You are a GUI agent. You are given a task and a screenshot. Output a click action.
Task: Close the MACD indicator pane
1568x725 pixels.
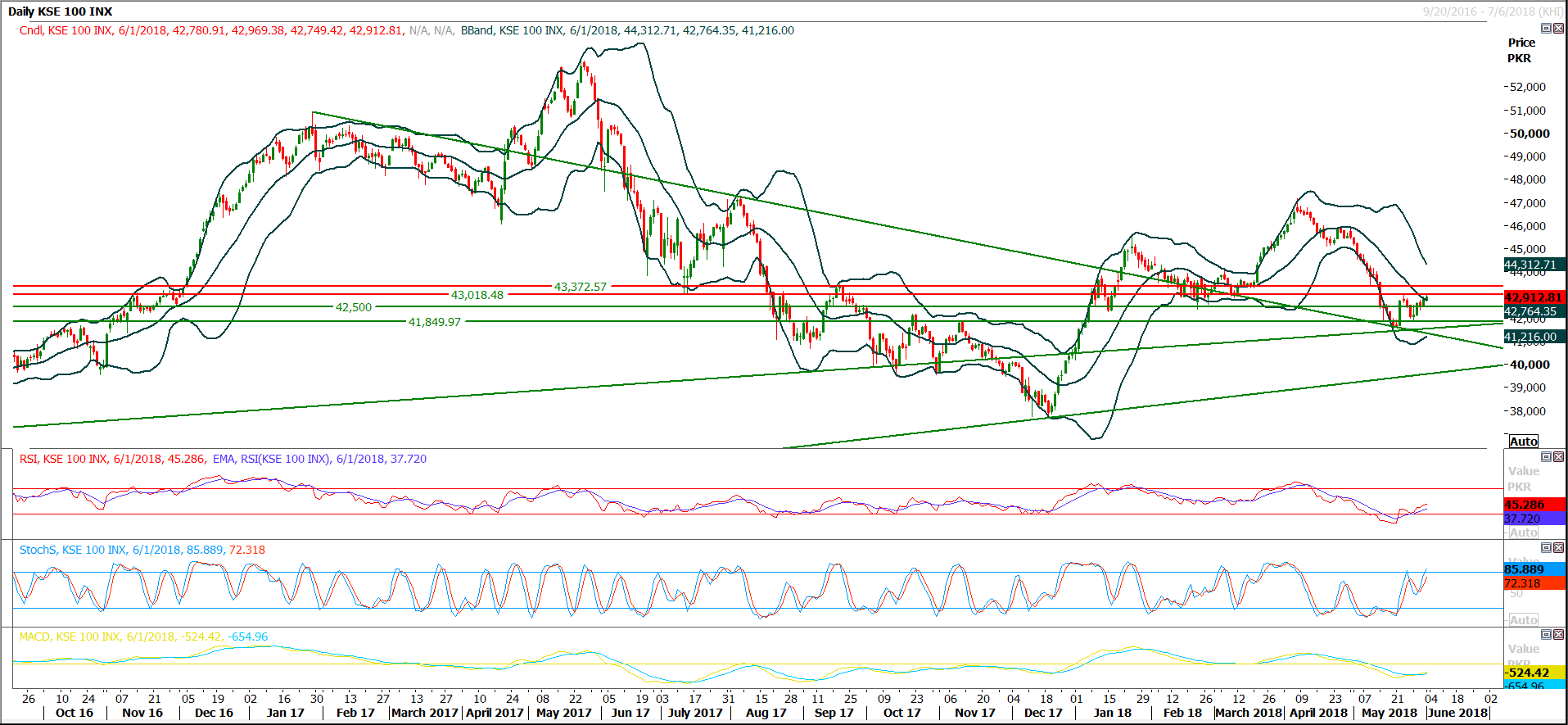(1558, 634)
